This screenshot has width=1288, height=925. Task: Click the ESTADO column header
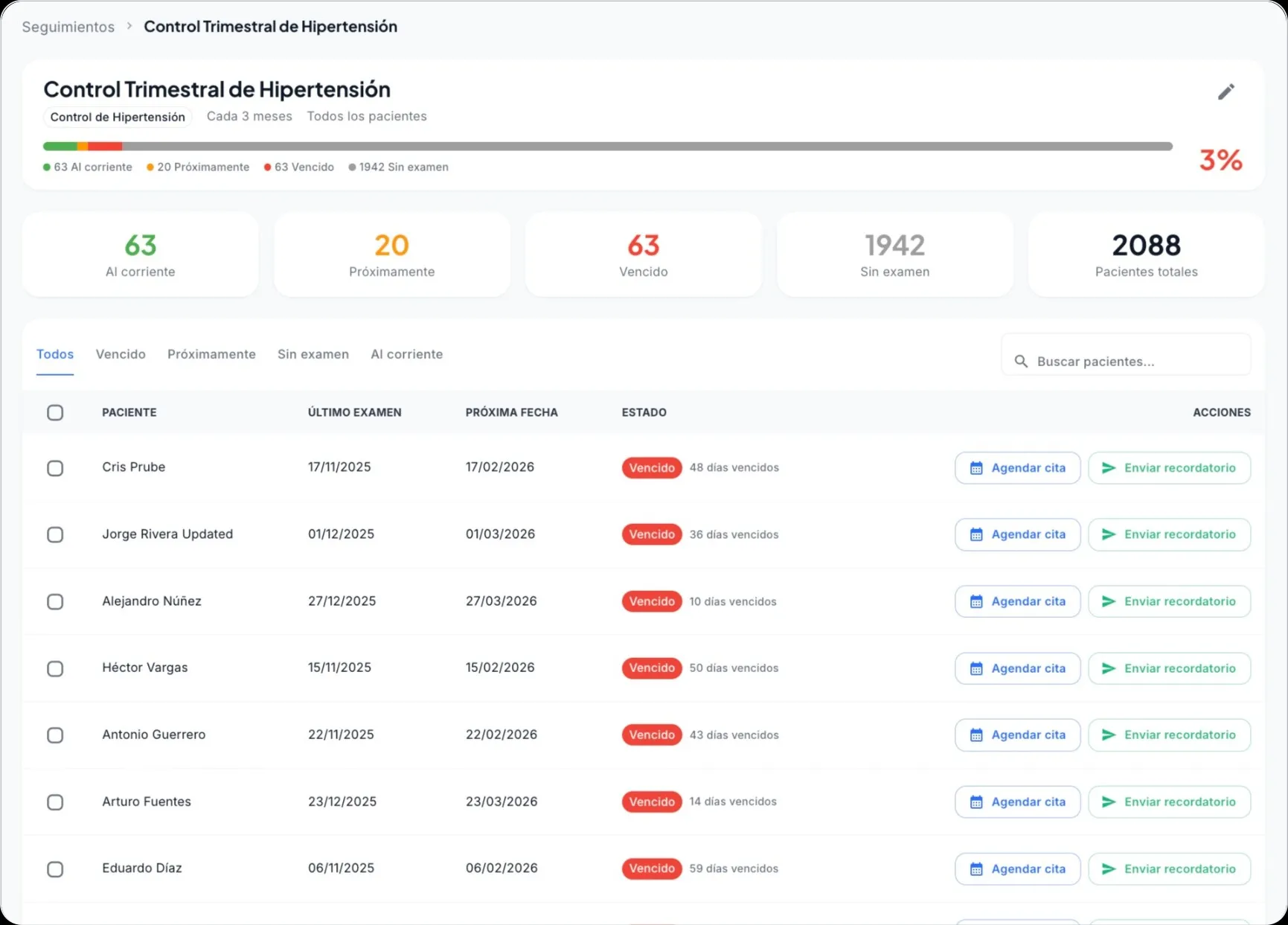(x=644, y=412)
